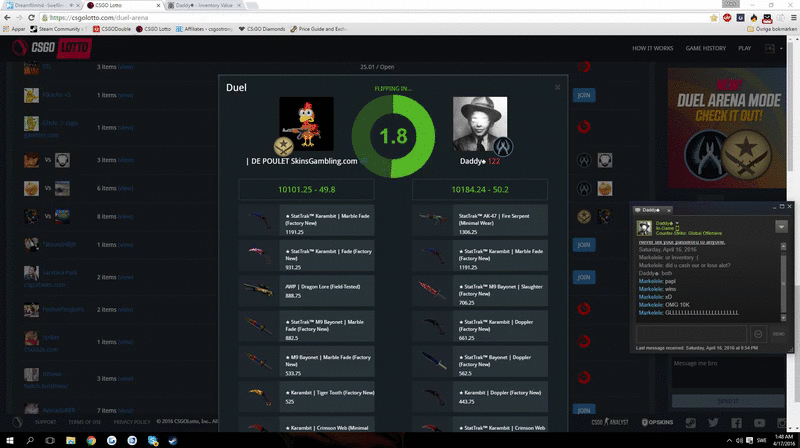Viewport: 800px width, 448px height.
Task: Open the Affiliates csgostrong bookmark
Action: click(204, 29)
